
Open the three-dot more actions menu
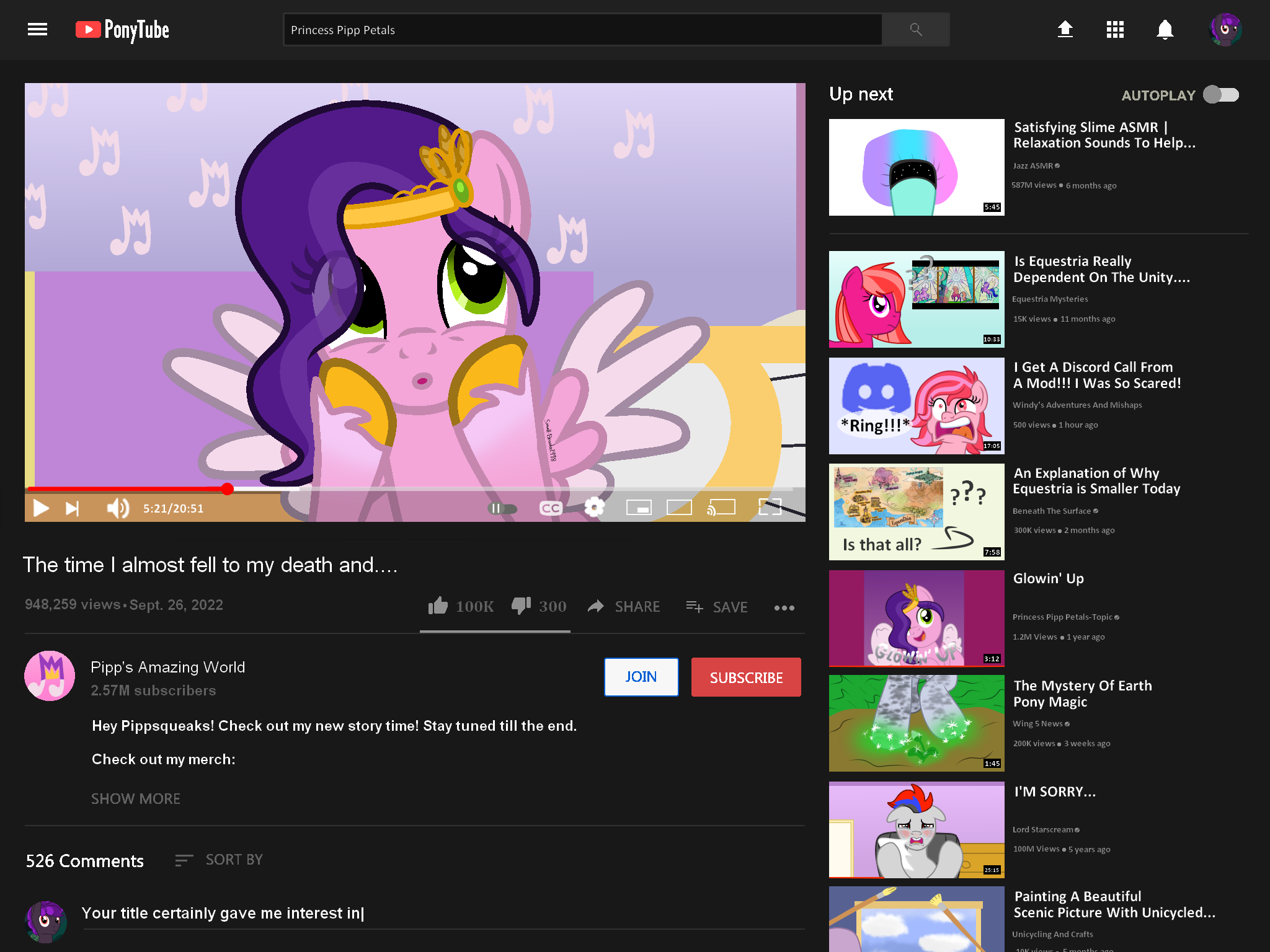[784, 607]
